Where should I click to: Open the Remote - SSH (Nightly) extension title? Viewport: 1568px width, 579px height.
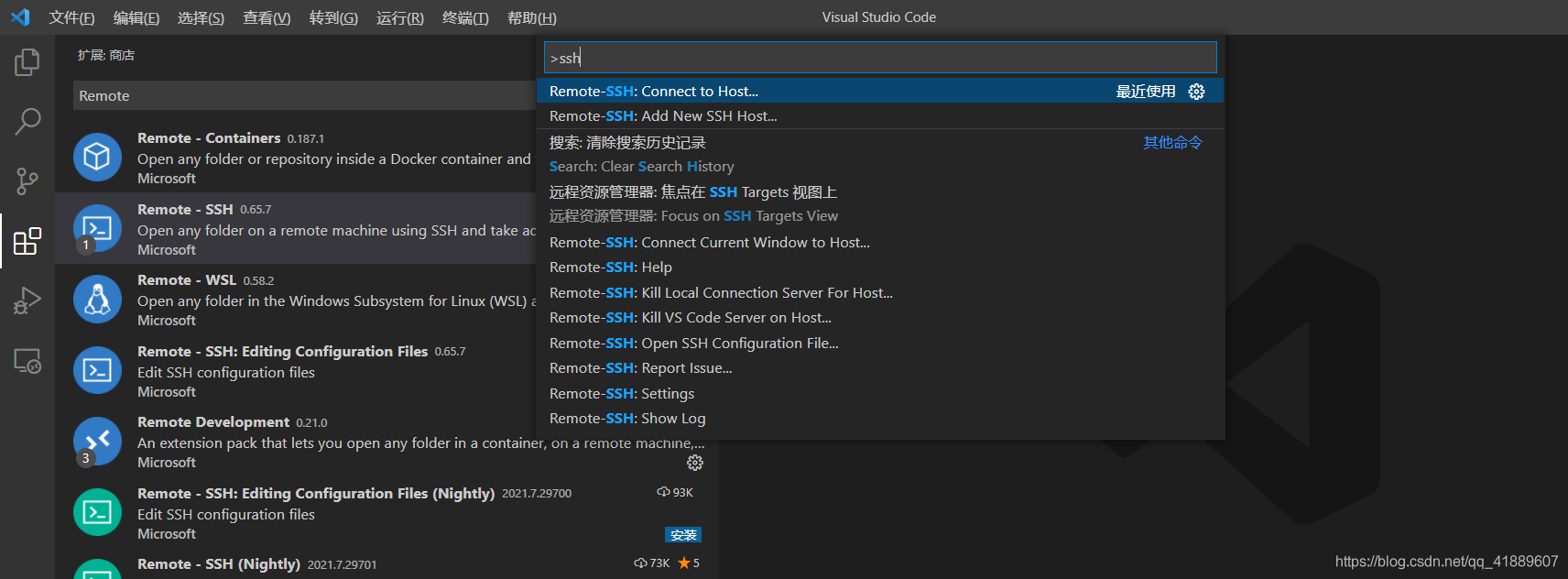(219, 564)
